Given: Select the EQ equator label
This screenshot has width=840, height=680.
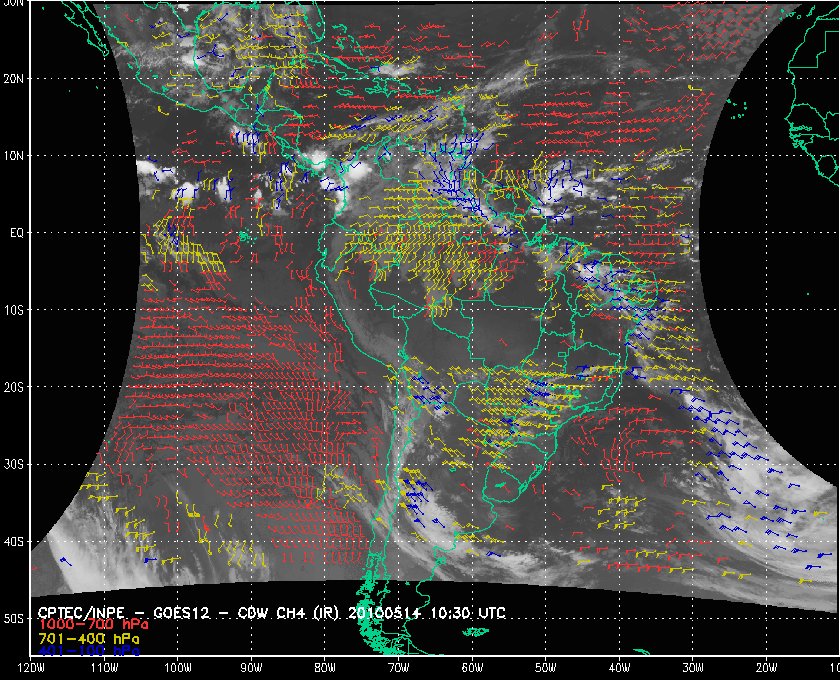Looking at the screenshot, I should click(x=17, y=233).
